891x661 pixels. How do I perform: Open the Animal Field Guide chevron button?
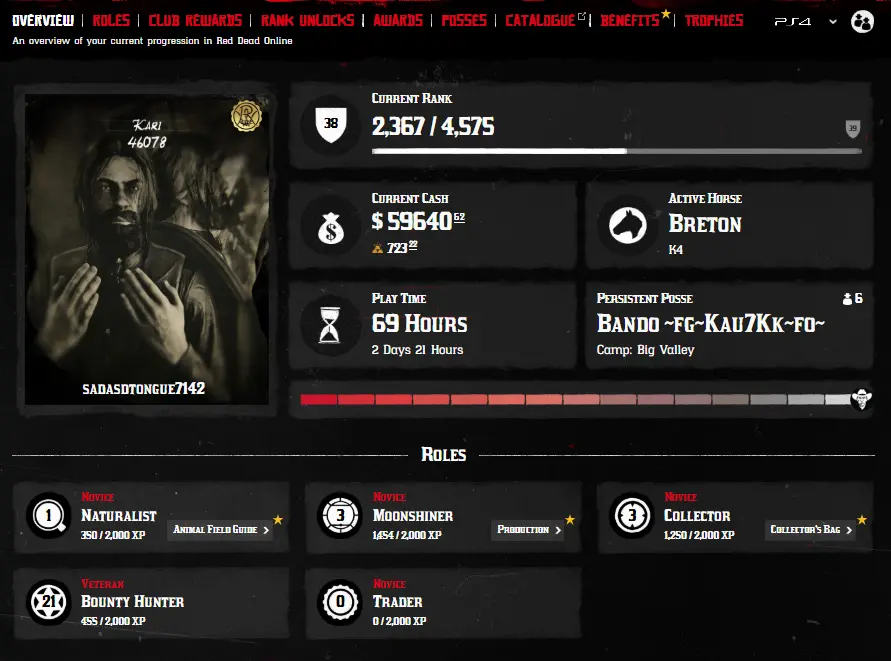point(220,530)
